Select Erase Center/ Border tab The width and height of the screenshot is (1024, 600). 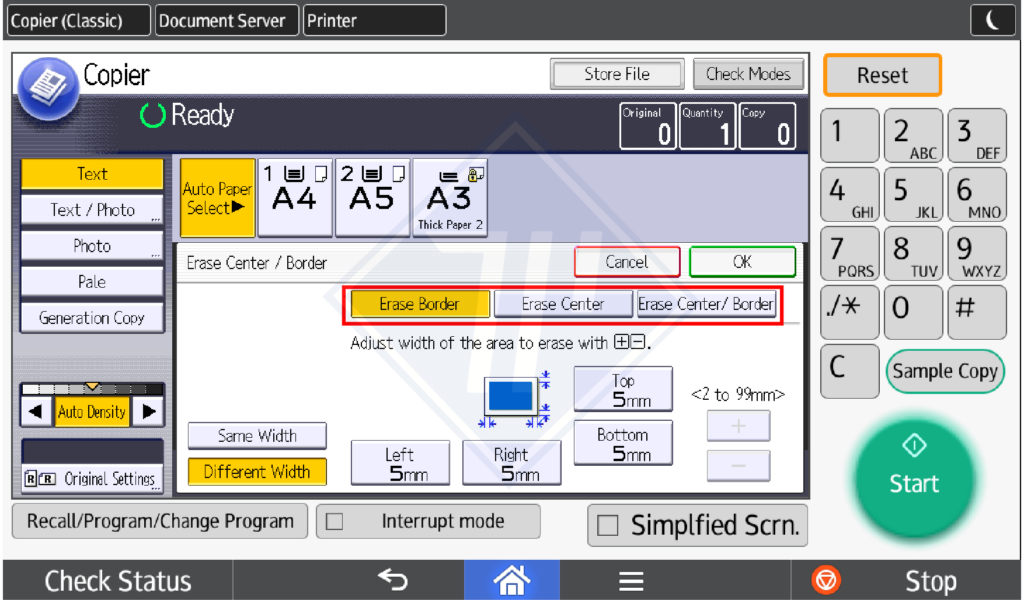706,304
